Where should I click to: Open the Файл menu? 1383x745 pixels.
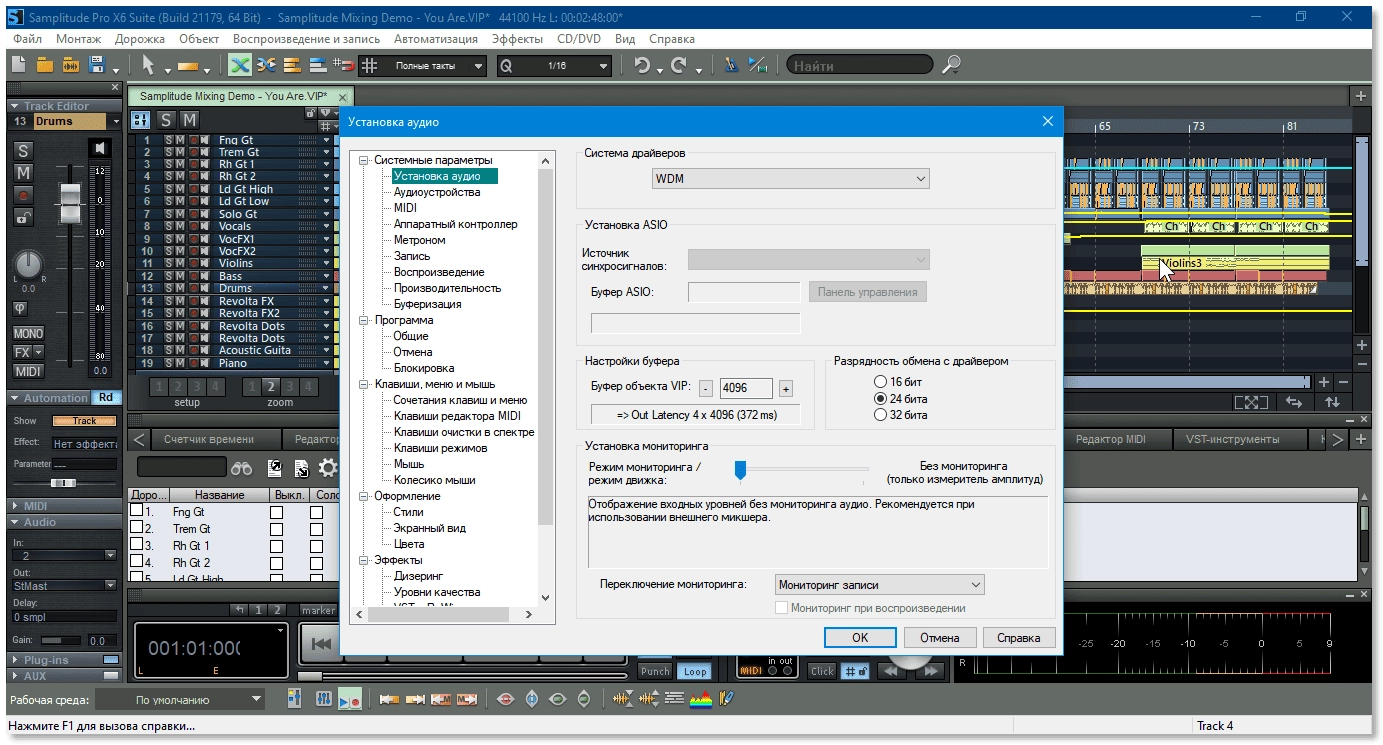coord(28,39)
